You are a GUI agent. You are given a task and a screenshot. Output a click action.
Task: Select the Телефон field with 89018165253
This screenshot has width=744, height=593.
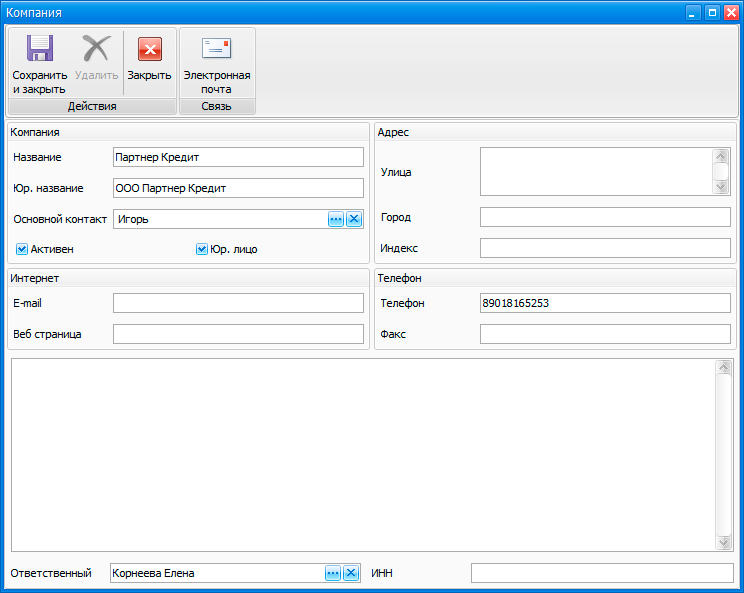[x=605, y=303]
